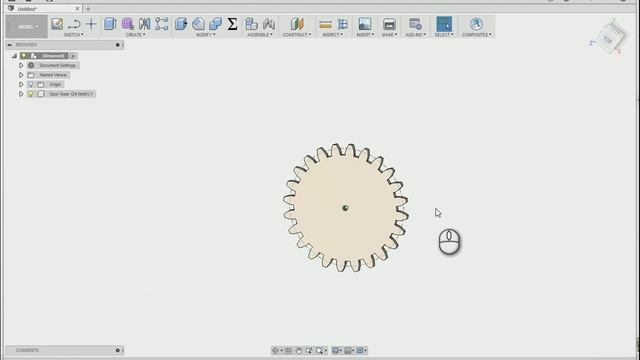Toggle visibility bulb of Spur Gear component
This screenshot has height=360, width=640.
click(x=31, y=94)
